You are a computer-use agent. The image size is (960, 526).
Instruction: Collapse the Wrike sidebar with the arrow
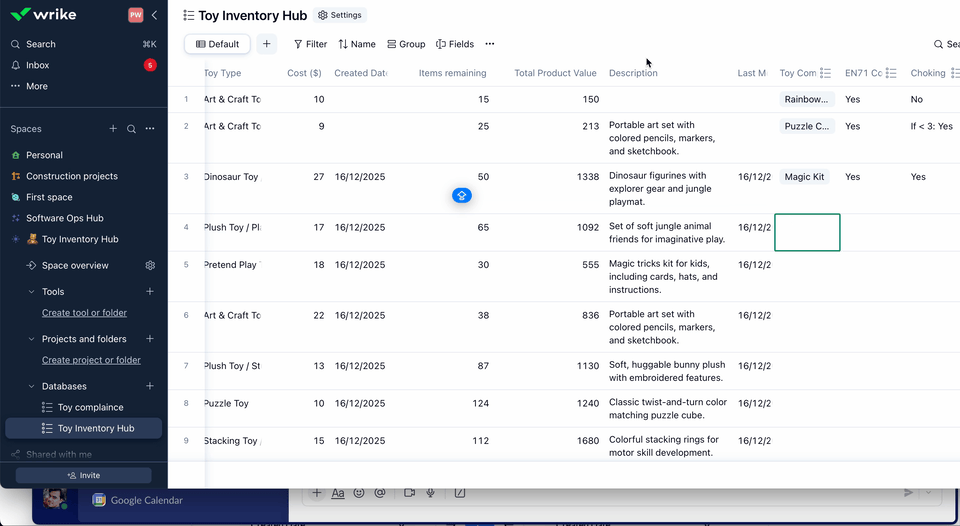coord(154,15)
